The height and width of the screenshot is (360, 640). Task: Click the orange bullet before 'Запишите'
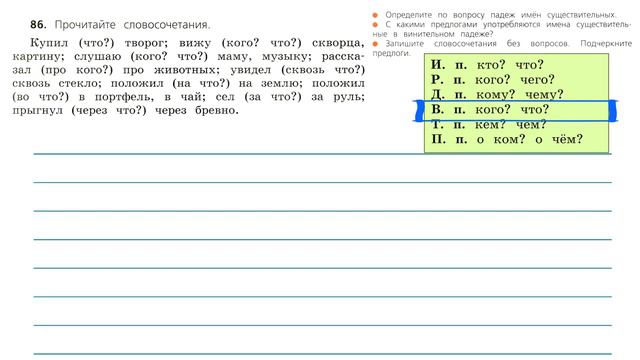point(376,44)
